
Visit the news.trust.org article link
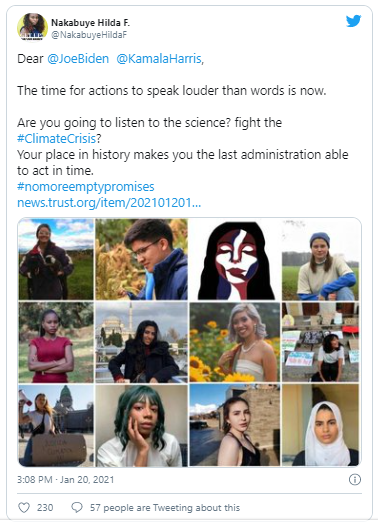(109, 202)
